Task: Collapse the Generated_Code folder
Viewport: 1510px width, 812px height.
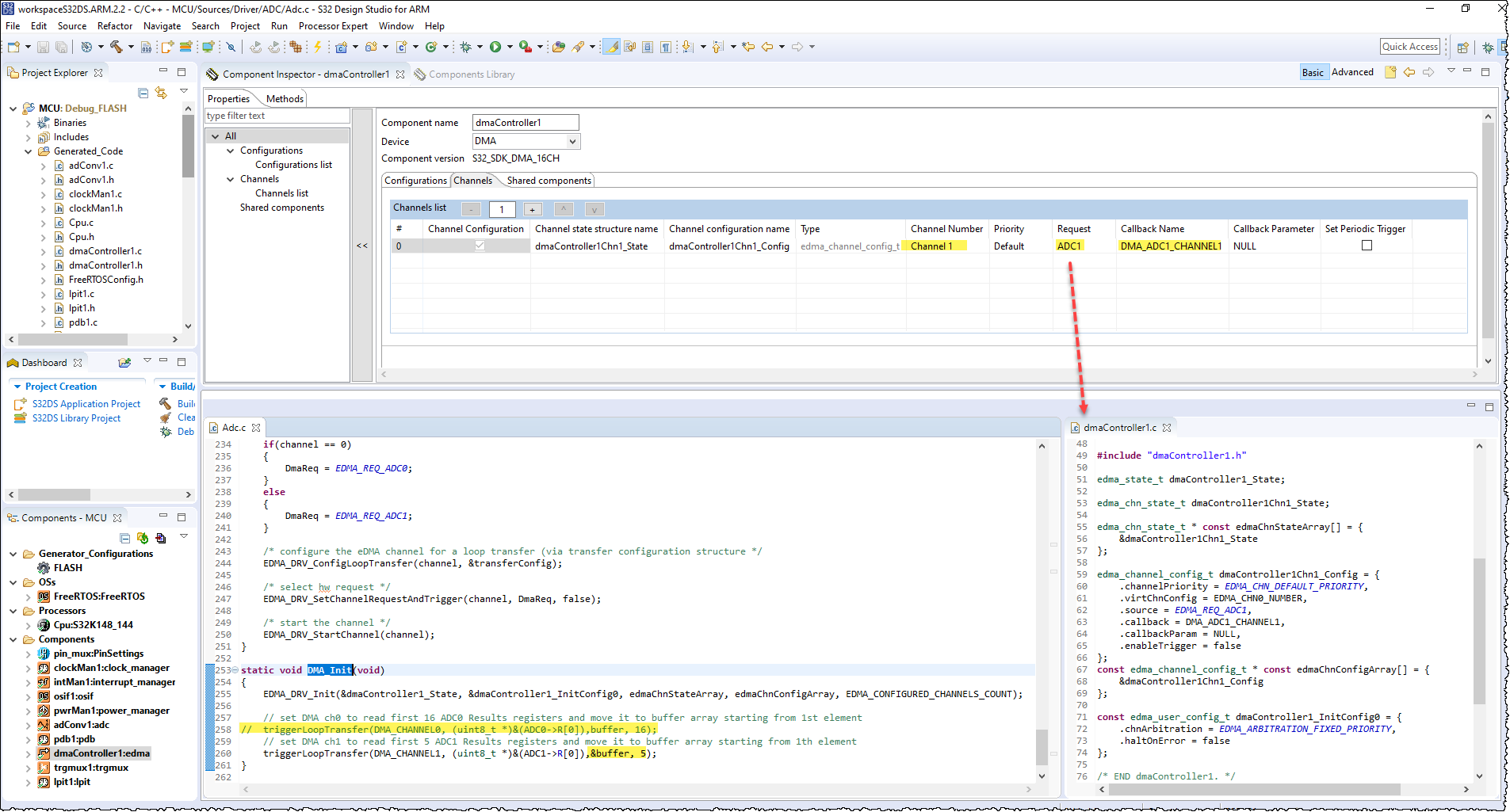Action: tap(29, 151)
